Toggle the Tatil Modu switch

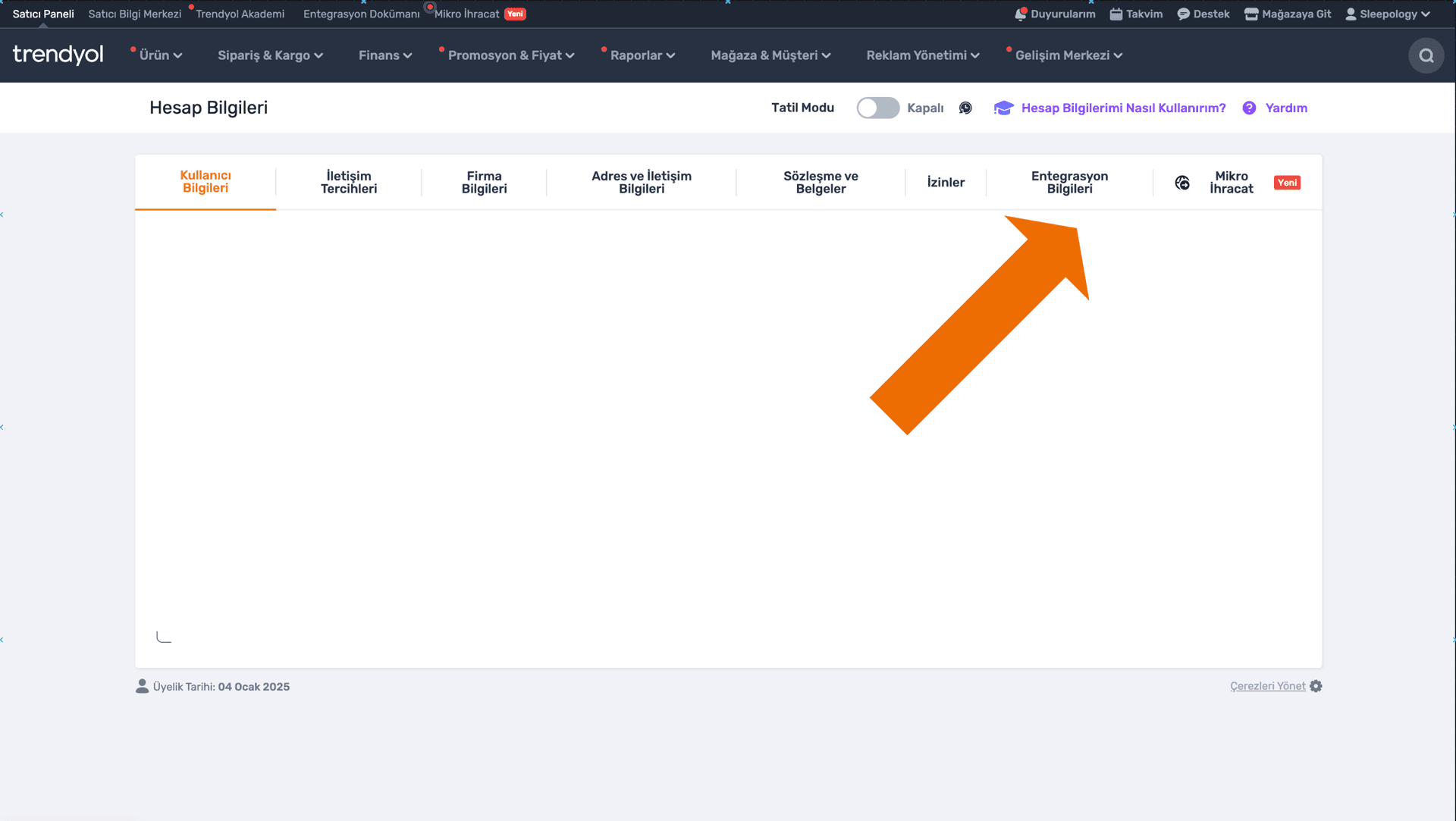pyautogui.click(x=877, y=108)
